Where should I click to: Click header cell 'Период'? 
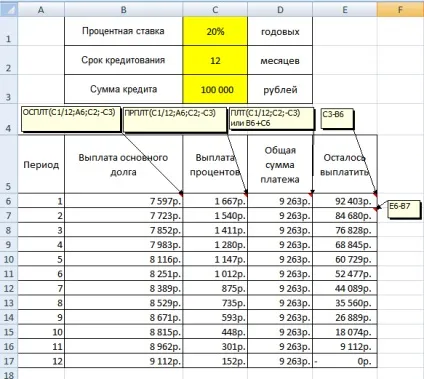pos(41,164)
